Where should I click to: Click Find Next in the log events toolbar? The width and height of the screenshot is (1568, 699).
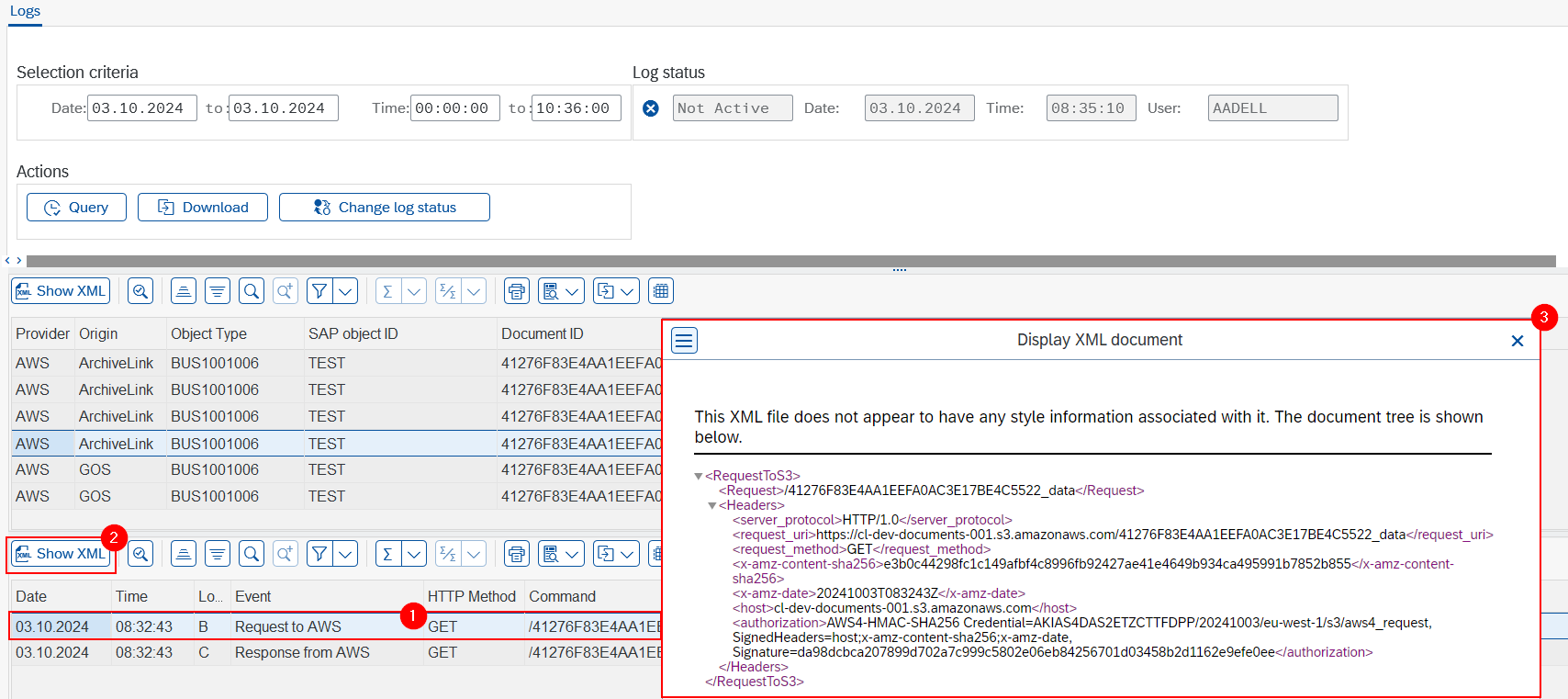[286, 554]
